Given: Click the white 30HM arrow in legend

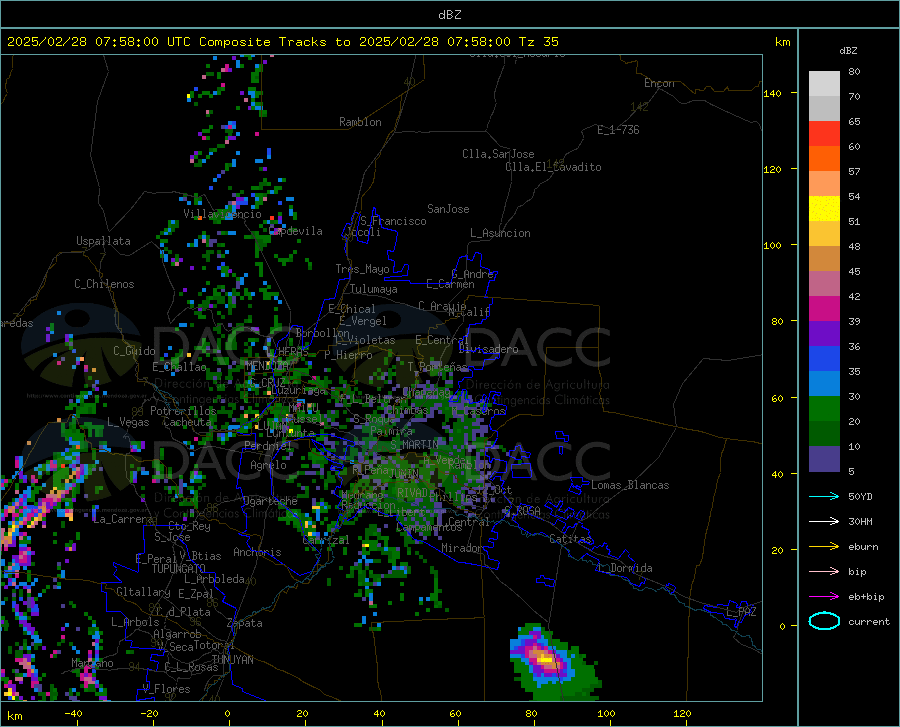Looking at the screenshot, I should [824, 522].
